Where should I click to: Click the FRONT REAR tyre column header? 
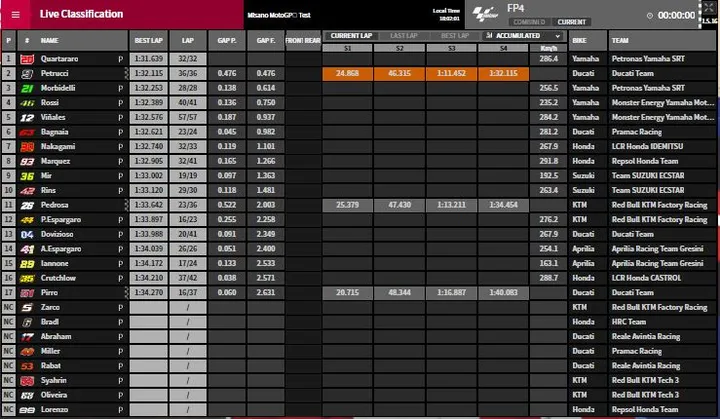click(303, 40)
